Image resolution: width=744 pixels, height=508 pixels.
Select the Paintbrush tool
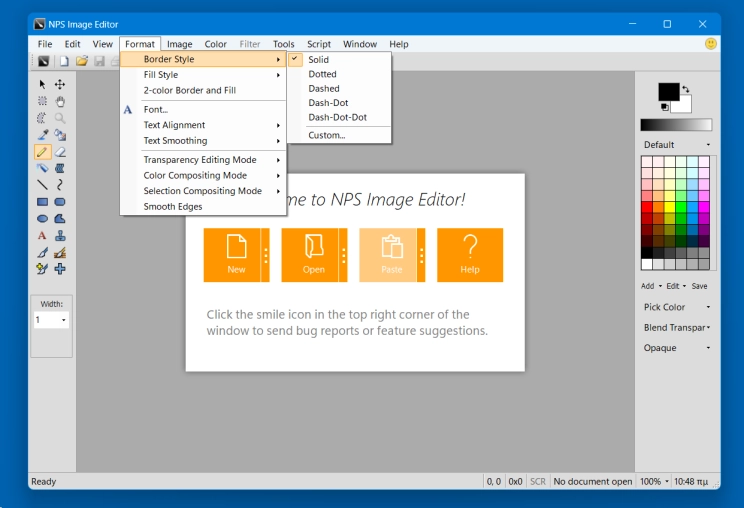tap(42, 252)
